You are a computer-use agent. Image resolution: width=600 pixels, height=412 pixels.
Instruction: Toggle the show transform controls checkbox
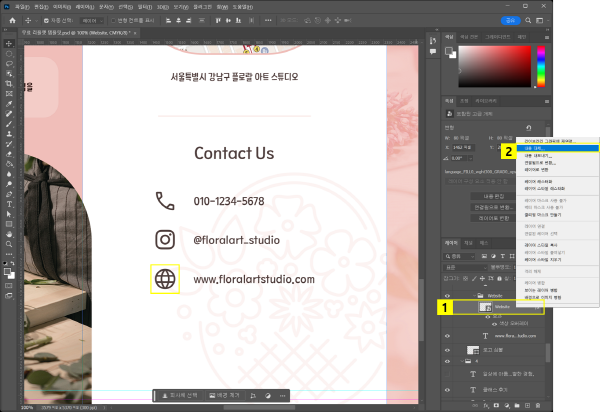[x=113, y=20]
